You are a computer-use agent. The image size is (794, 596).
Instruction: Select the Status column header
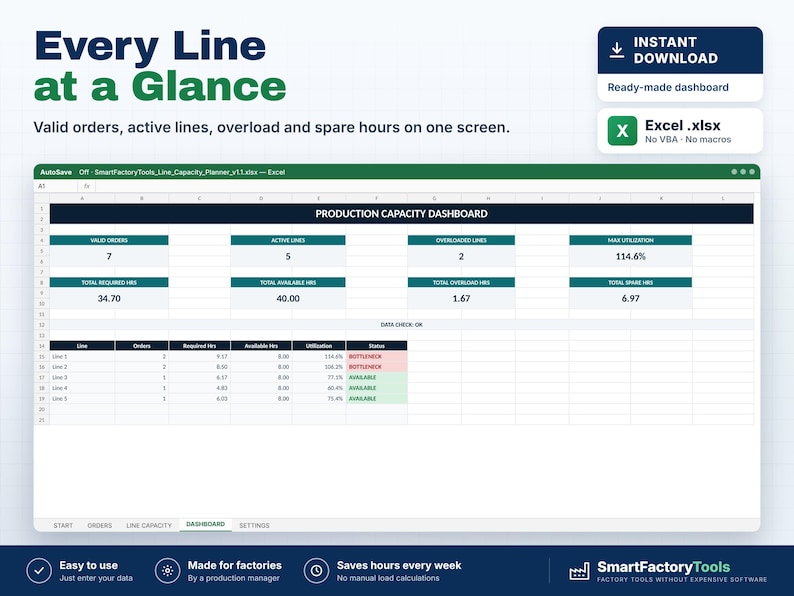377,346
